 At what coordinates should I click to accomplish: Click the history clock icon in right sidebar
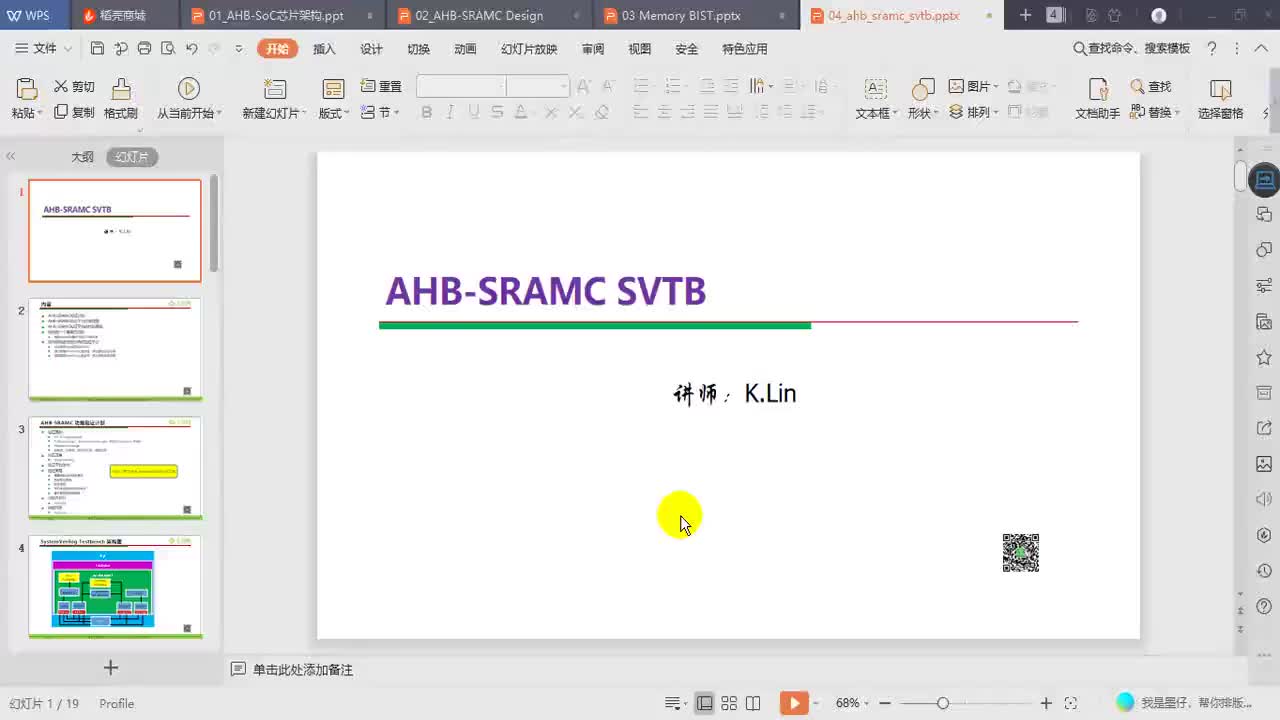pyautogui.click(x=1264, y=570)
